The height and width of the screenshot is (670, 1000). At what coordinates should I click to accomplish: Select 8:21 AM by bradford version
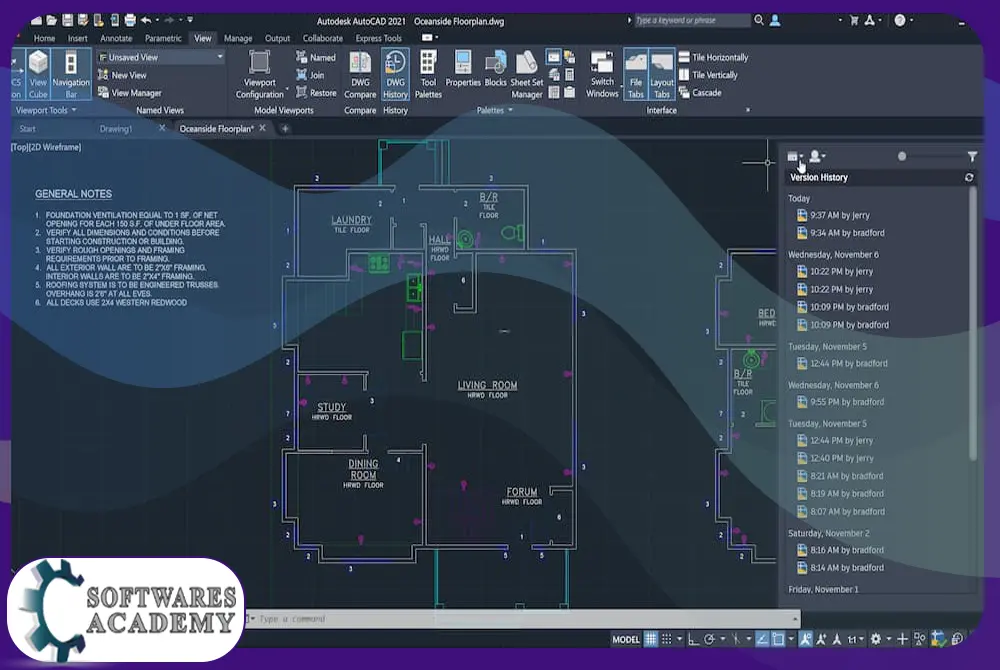click(840, 476)
